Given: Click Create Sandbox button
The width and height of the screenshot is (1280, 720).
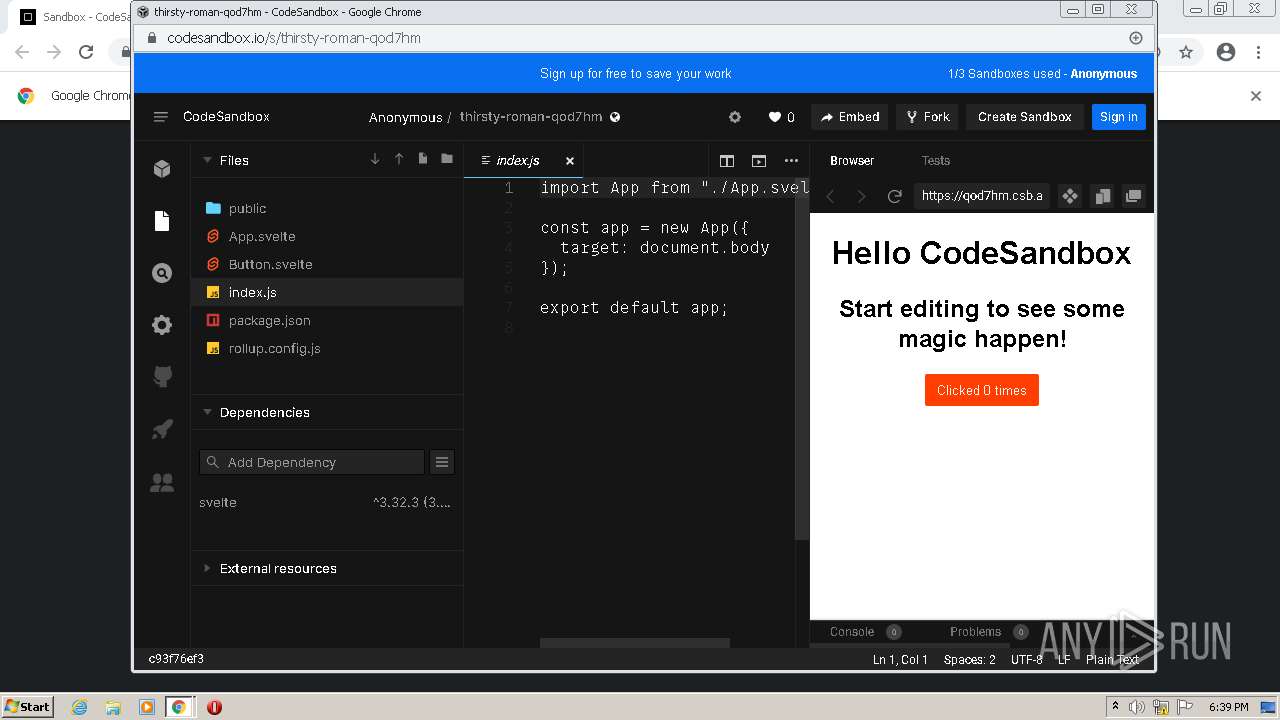Looking at the screenshot, I should pyautogui.click(x=1025, y=117).
